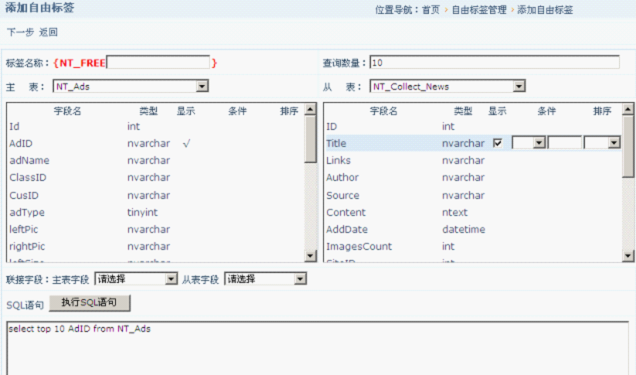Open the Title row condition operator dropdown

click(x=529, y=143)
